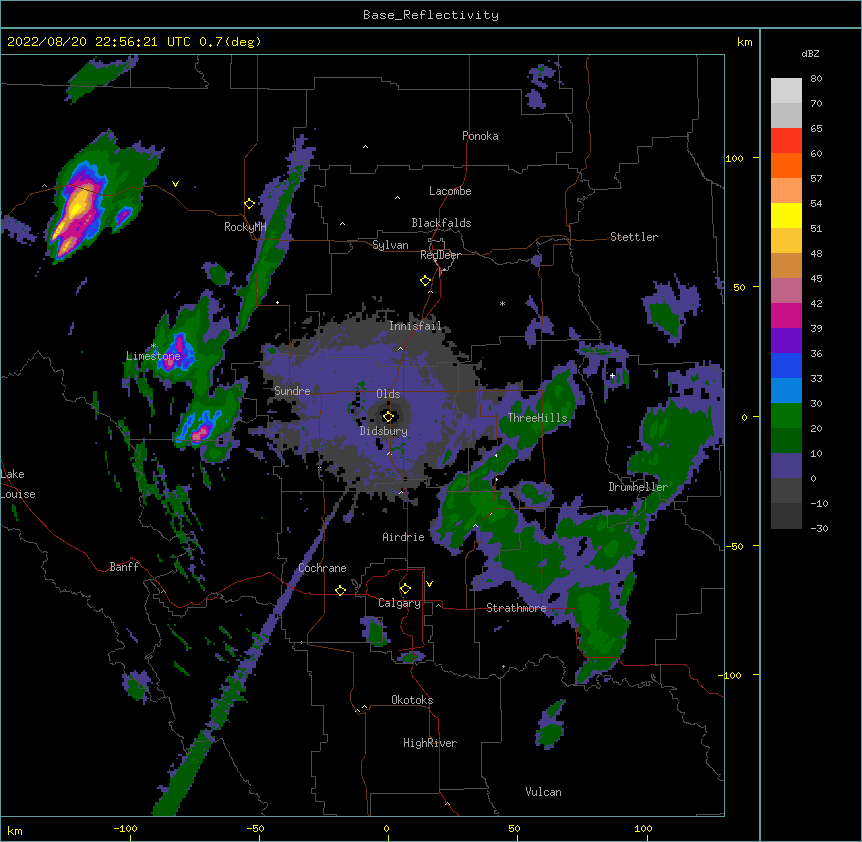
Task: Select the Stettler label
Action: pos(634,237)
